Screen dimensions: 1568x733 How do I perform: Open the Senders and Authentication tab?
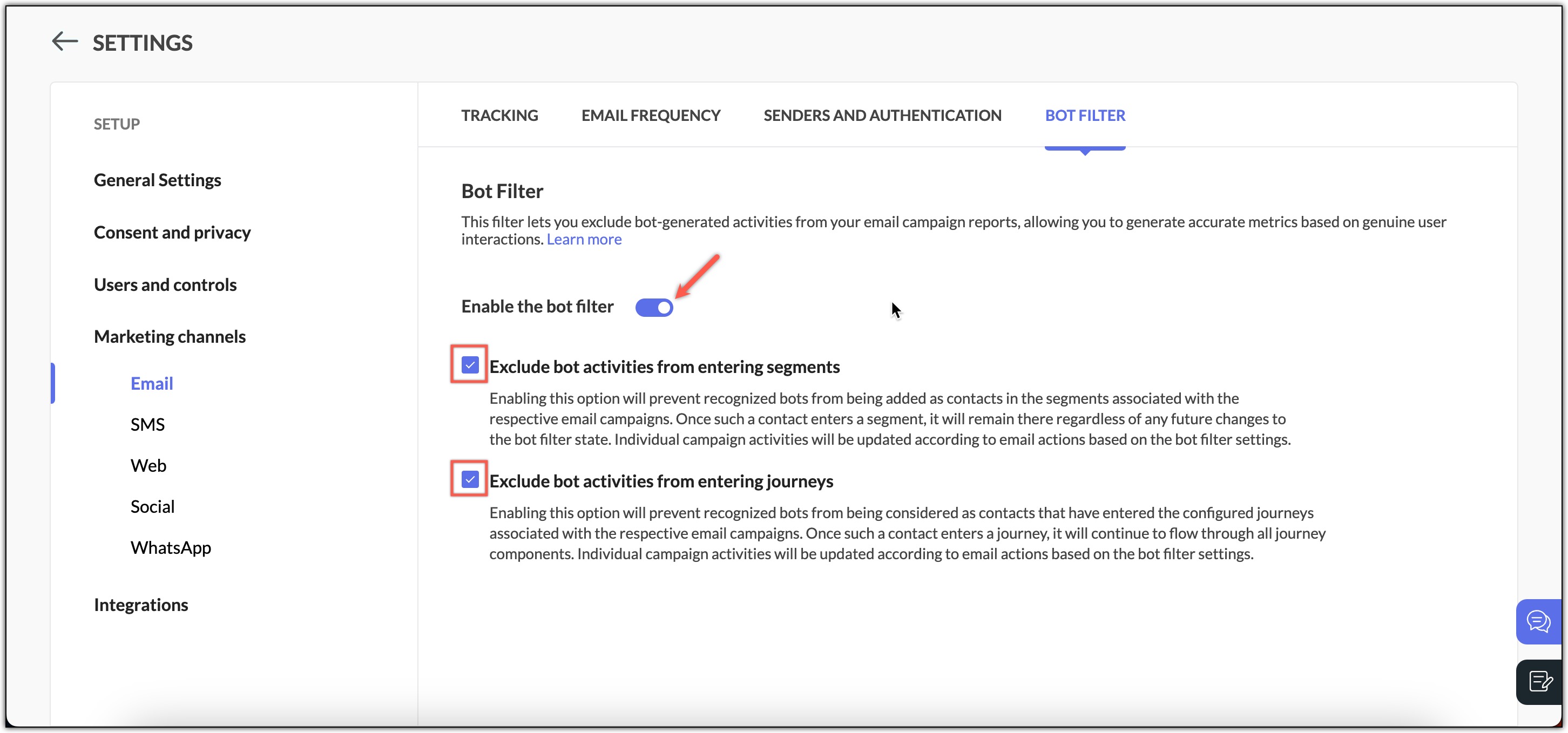pyautogui.click(x=883, y=115)
